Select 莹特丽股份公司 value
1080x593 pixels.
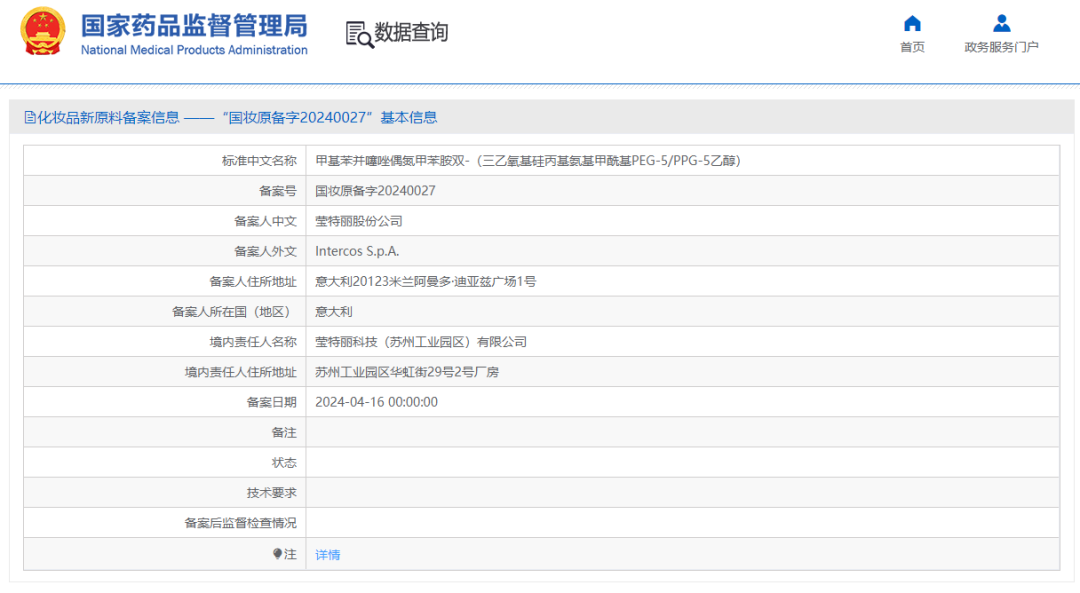click(359, 221)
